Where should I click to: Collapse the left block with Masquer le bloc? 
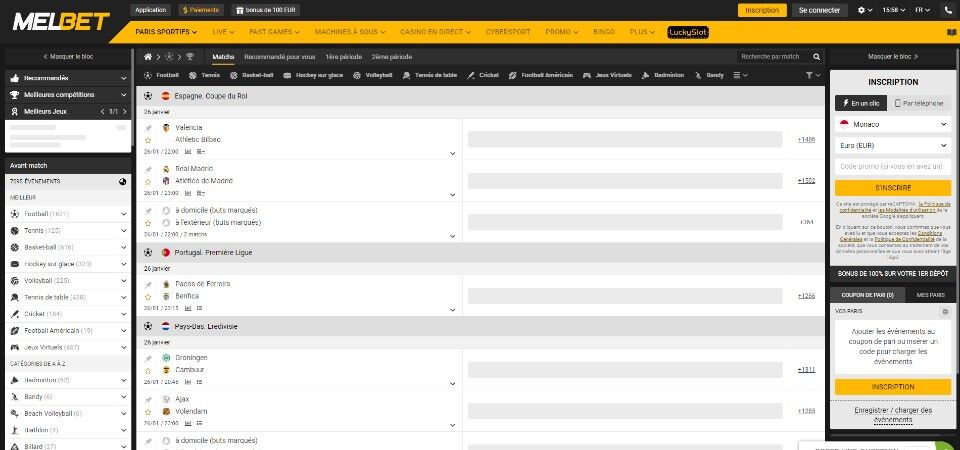pyautogui.click(x=68, y=56)
